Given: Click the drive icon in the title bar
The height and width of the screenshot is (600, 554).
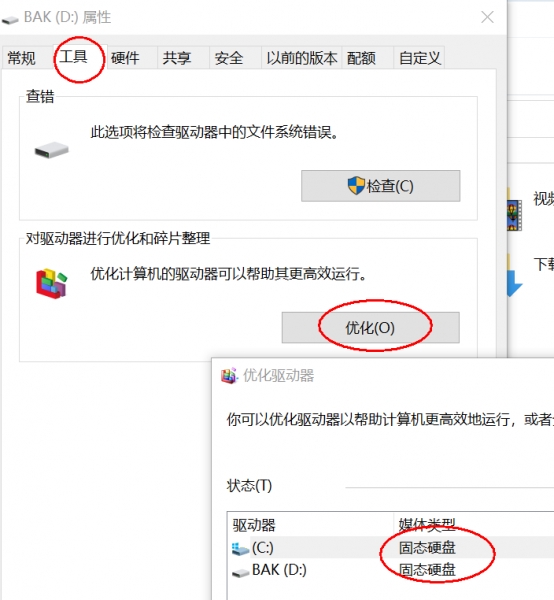Looking at the screenshot, I should point(10,20).
